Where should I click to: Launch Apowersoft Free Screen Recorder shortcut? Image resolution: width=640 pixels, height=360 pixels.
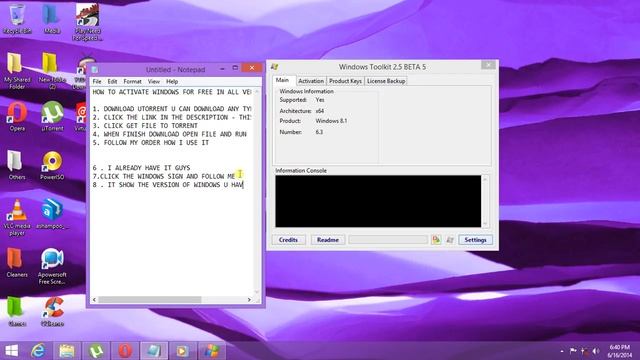point(52,266)
